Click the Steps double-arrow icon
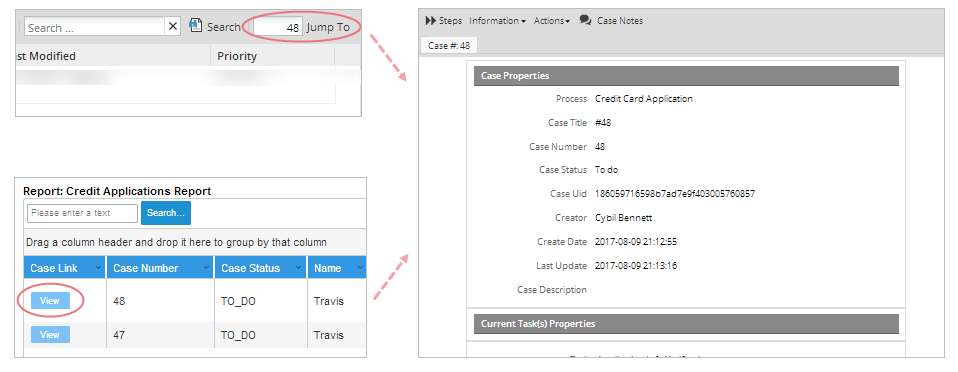Screen dimensions: 958x372 [x=431, y=21]
